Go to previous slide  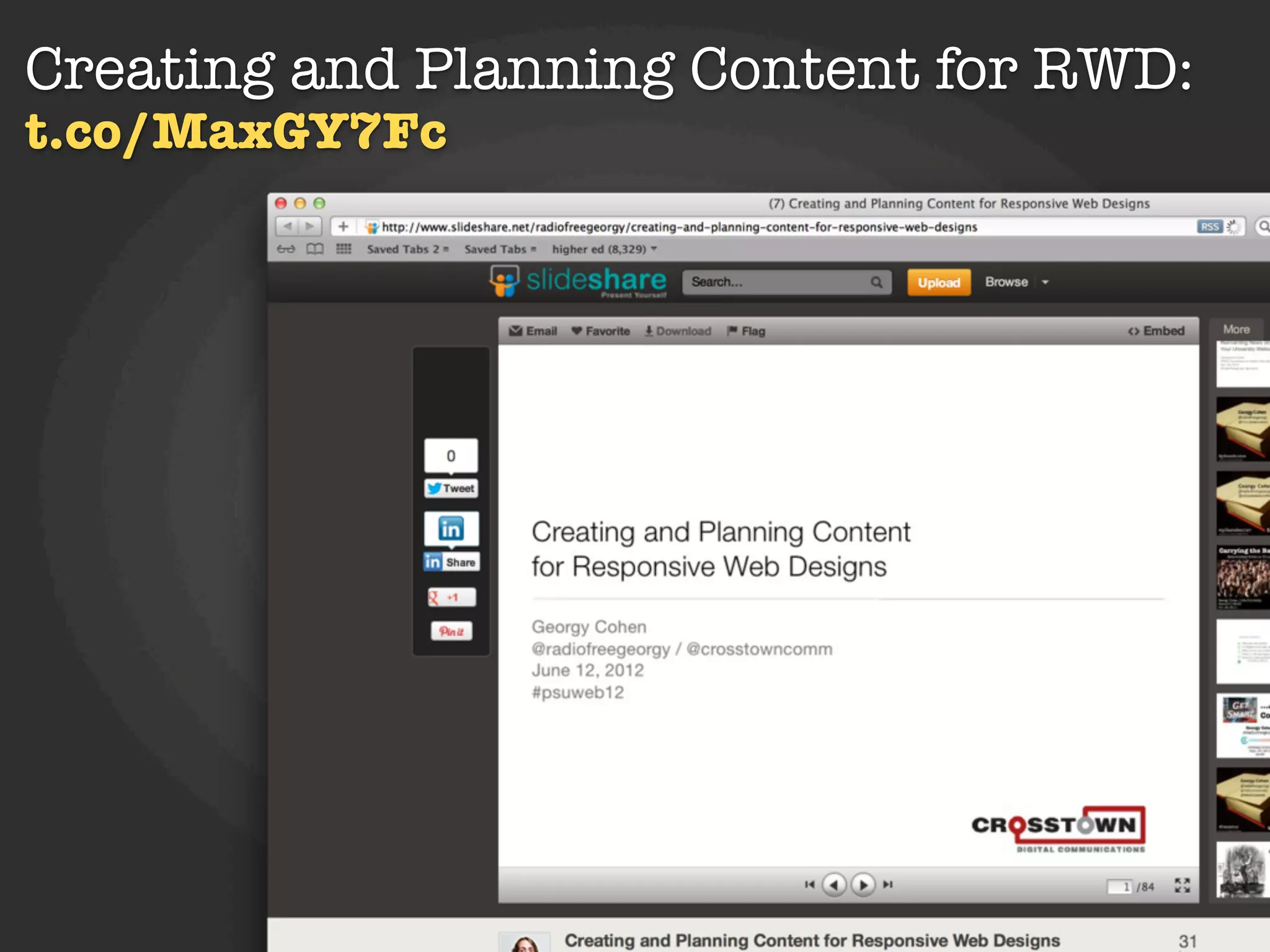[834, 884]
